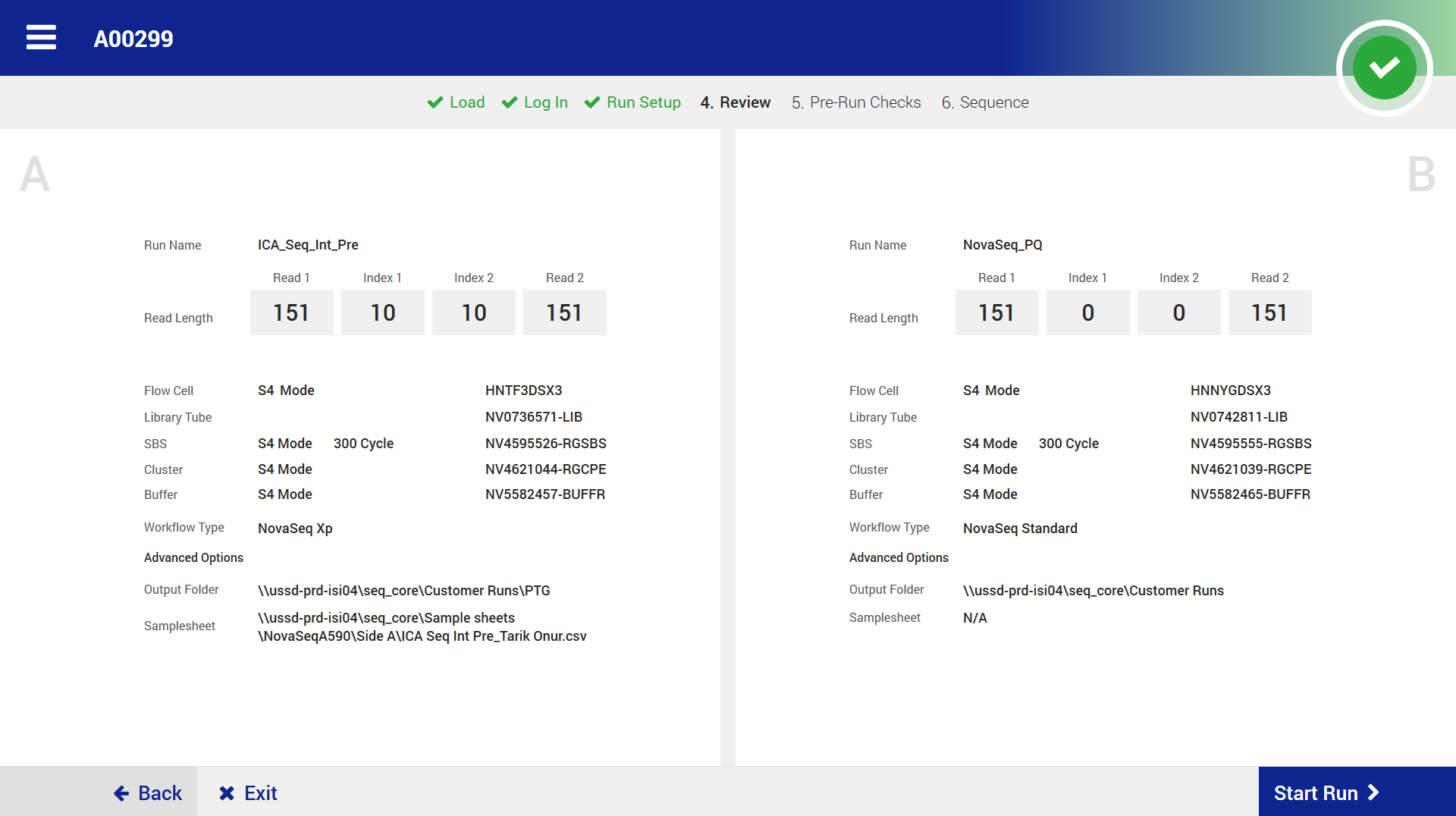Click Side A 300 Cycle SBS label
The width and height of the screenshot is (1456, 816).
(x=363, y=444)
